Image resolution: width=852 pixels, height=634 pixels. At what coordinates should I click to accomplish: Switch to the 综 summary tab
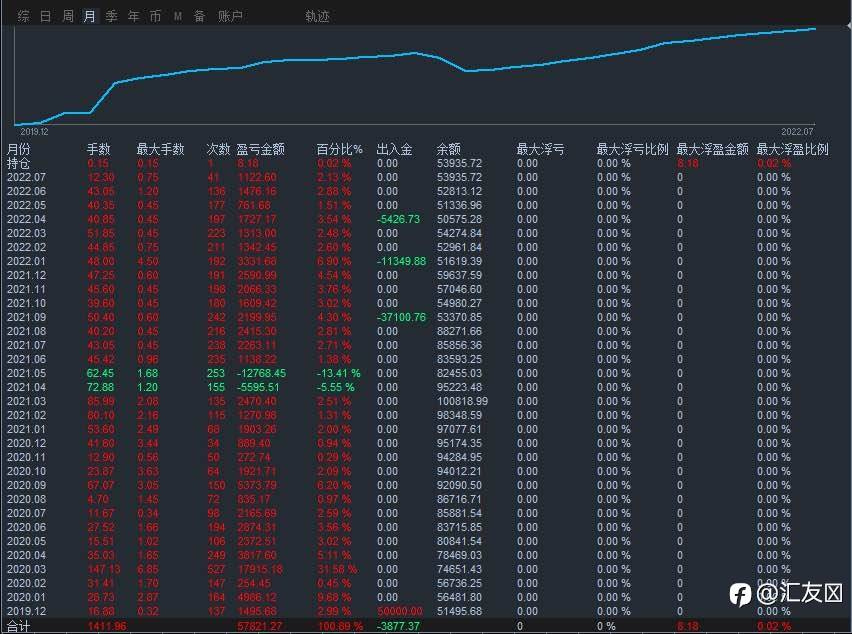[x=24, y=16]
